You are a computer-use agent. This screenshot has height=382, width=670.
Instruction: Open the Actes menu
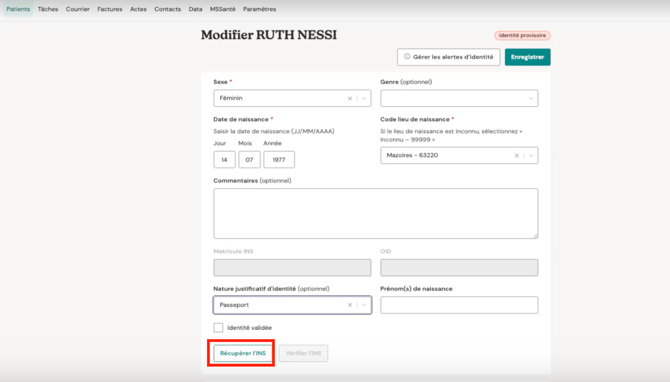(x=138, y=9)
